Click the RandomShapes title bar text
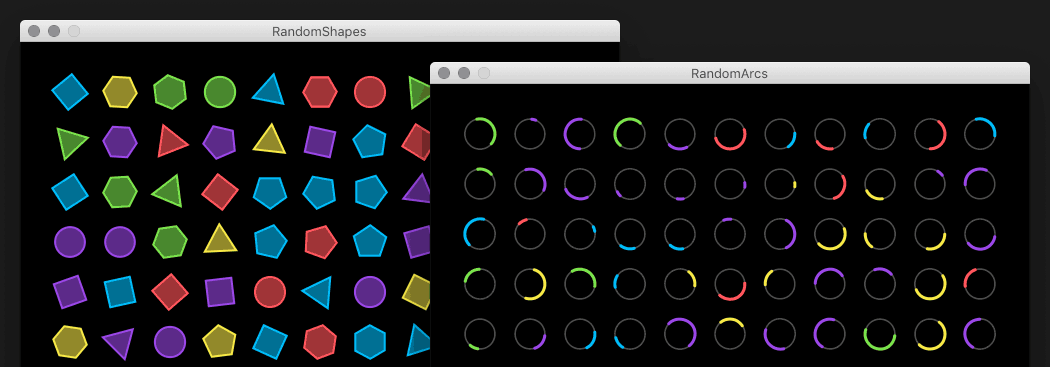Screen dimensions: 1050x367 click(x=319, y=31)
